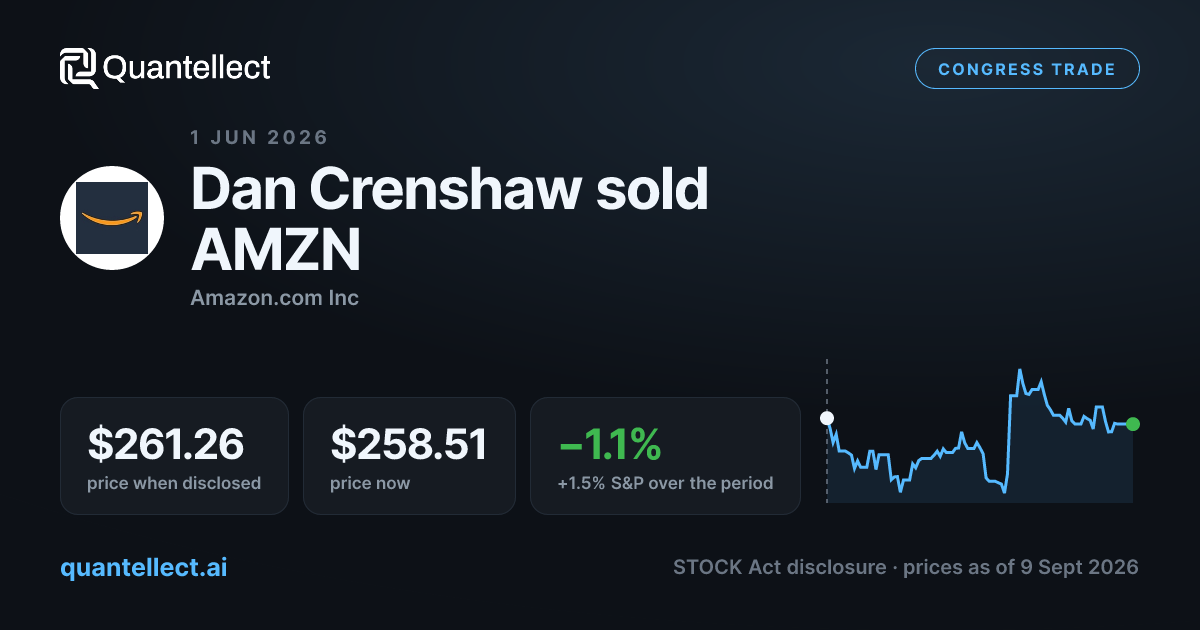Click the price when disclosed caption
Screen dimensions: 1200x630
pyautogui.click(x=174, y=484)
